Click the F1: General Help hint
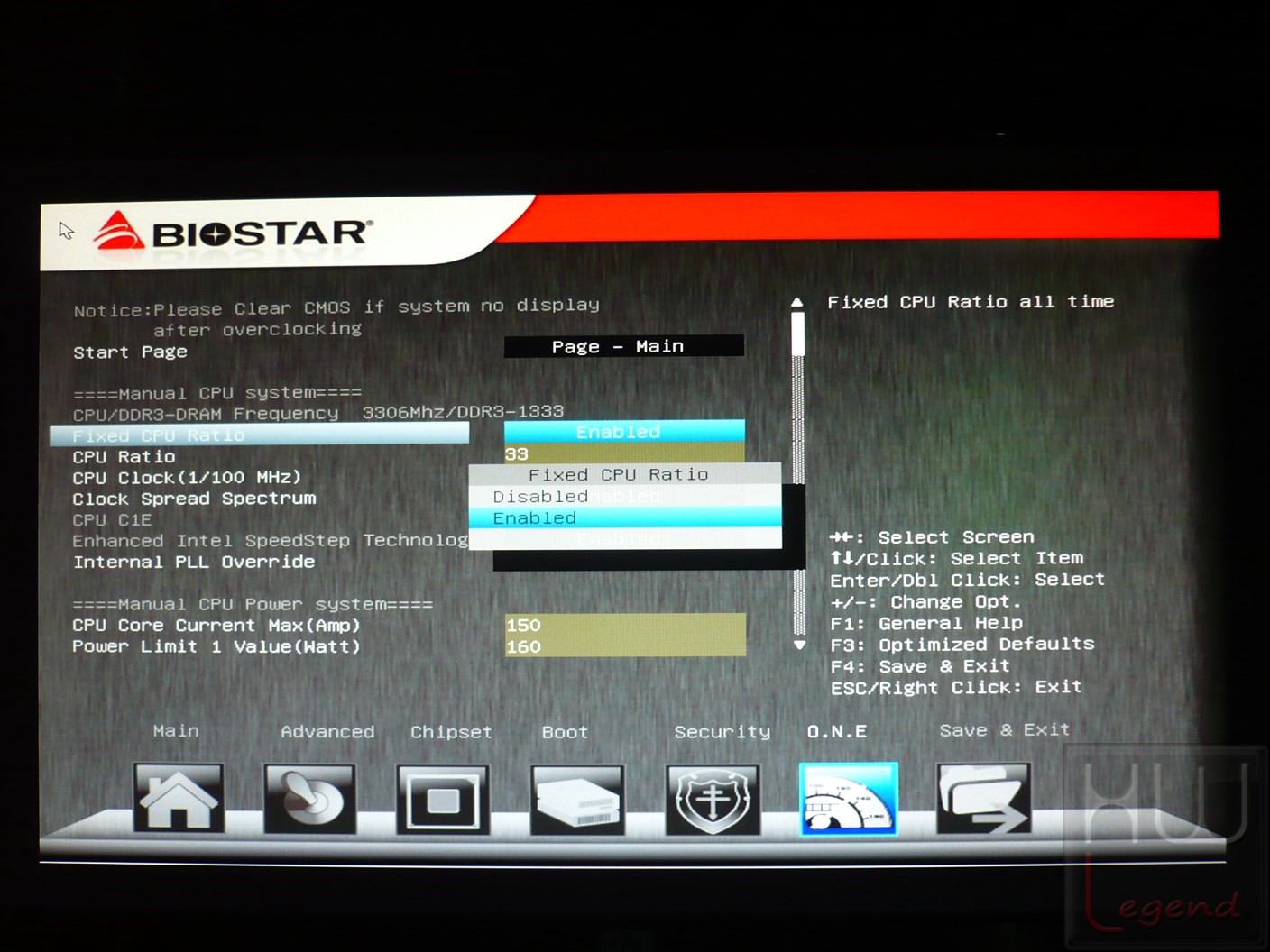 [x=926, y=623]
